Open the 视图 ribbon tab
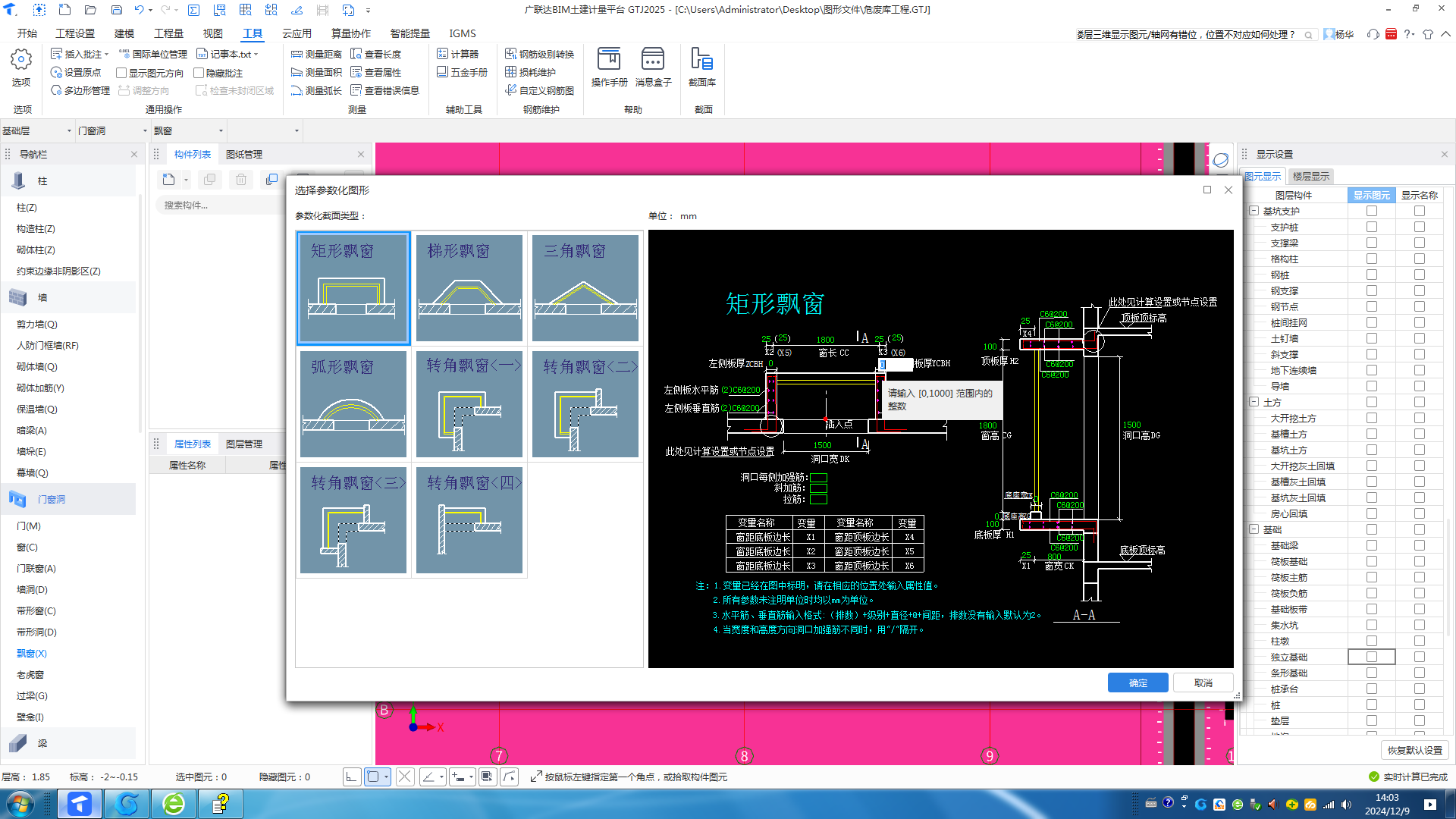The width and height of the screenshot is (1456, 819). coord(212,33)
